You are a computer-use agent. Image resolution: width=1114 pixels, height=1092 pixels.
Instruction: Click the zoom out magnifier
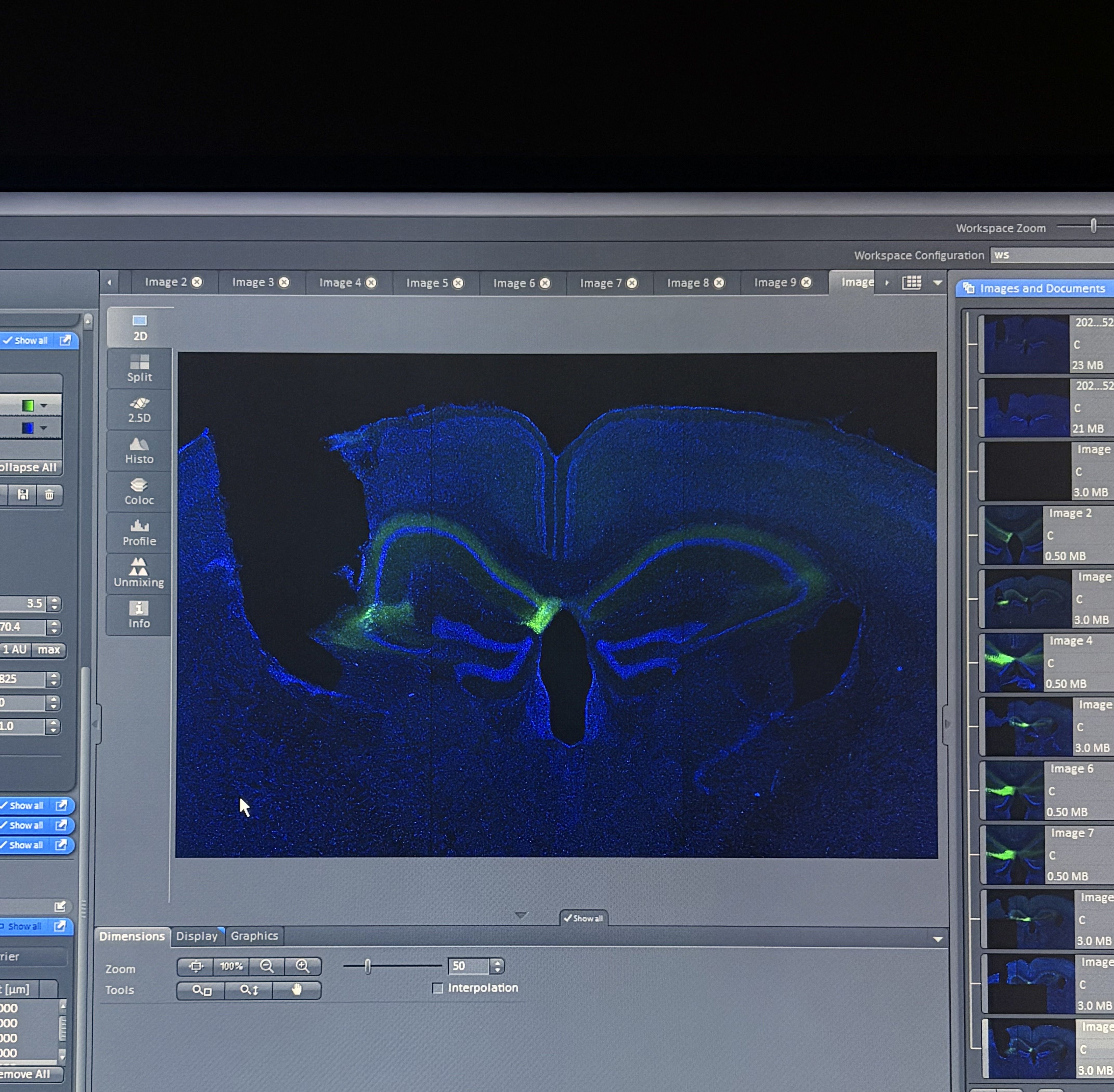tap(267, 966)
